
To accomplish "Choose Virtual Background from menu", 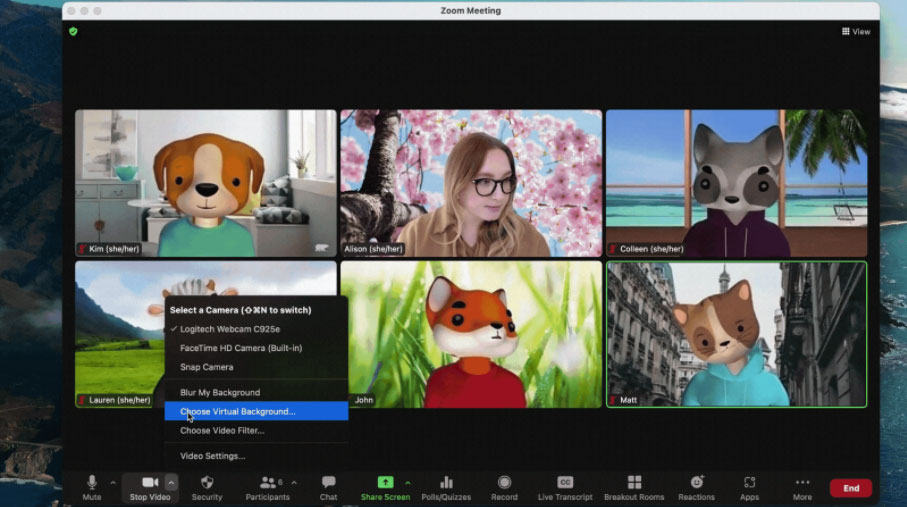I will (238, 411).
